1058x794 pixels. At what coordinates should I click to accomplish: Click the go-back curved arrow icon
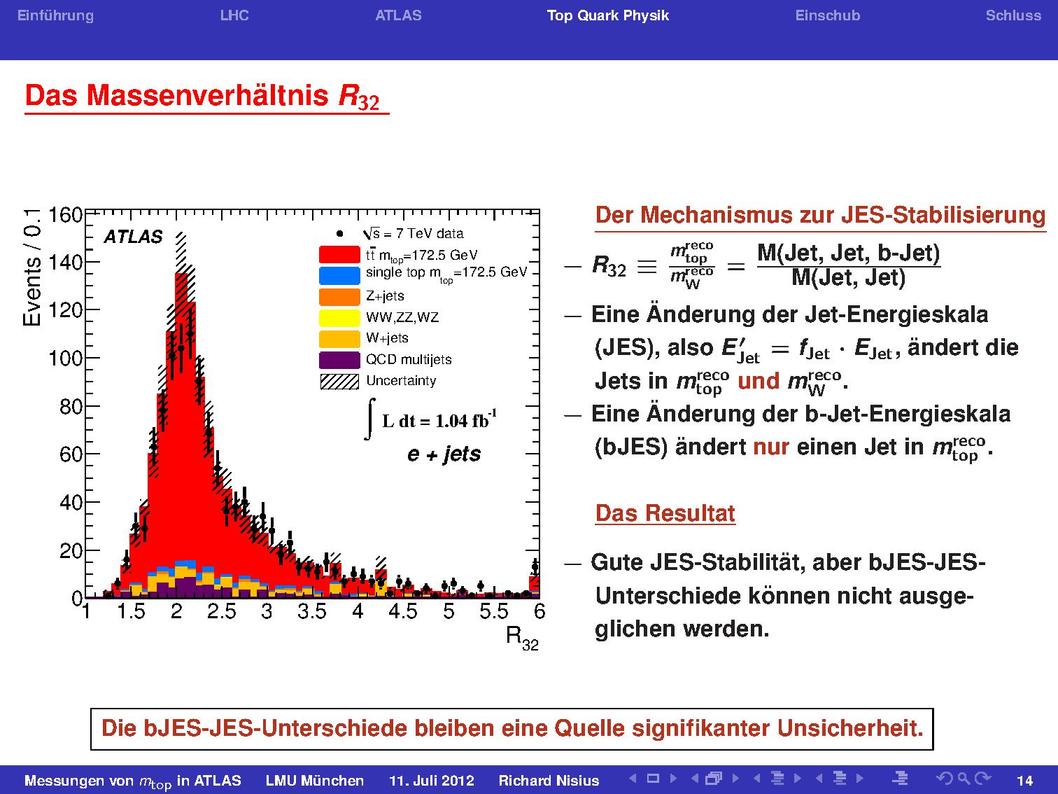945,778
